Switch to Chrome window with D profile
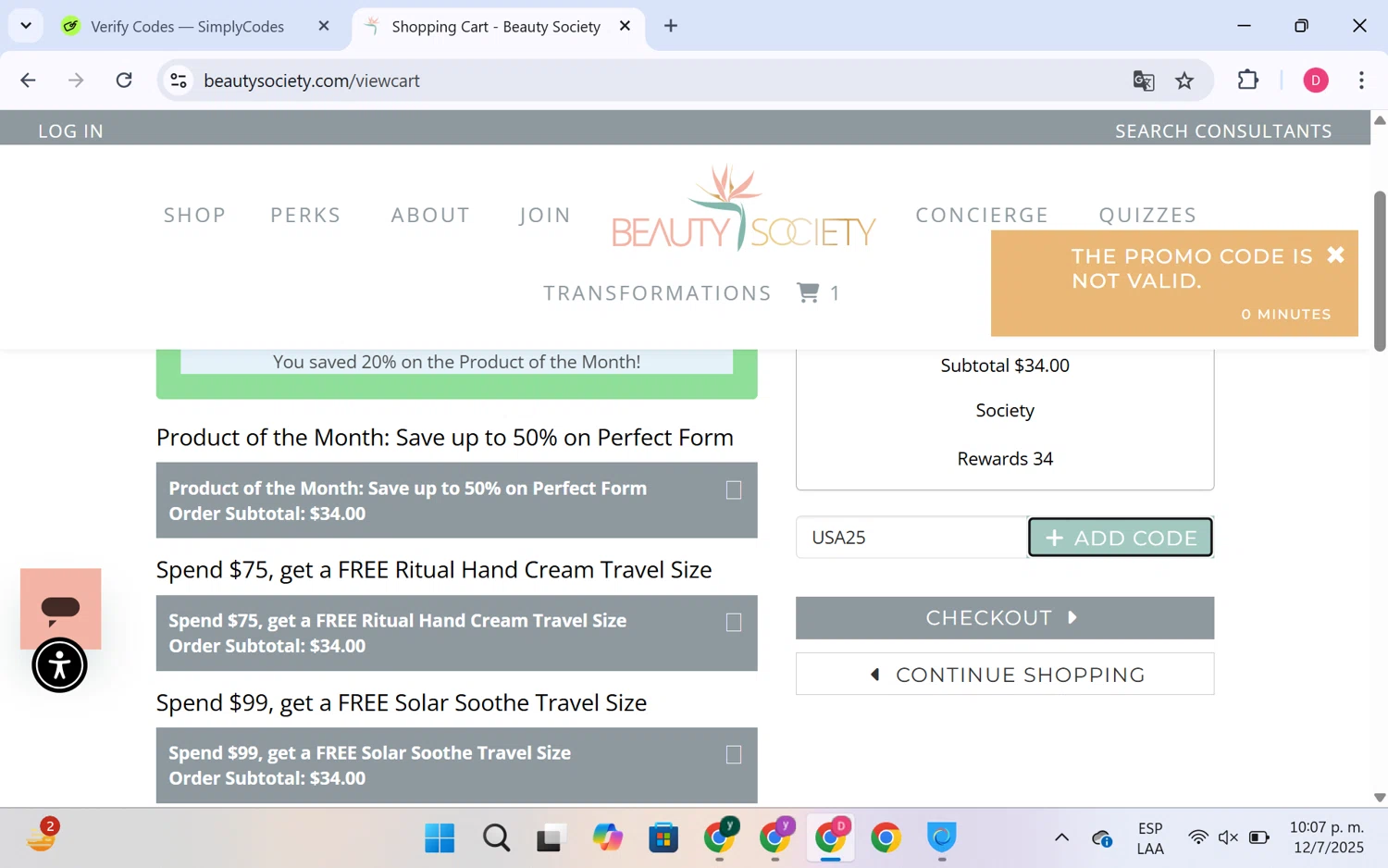 click(x=831, y=837)
